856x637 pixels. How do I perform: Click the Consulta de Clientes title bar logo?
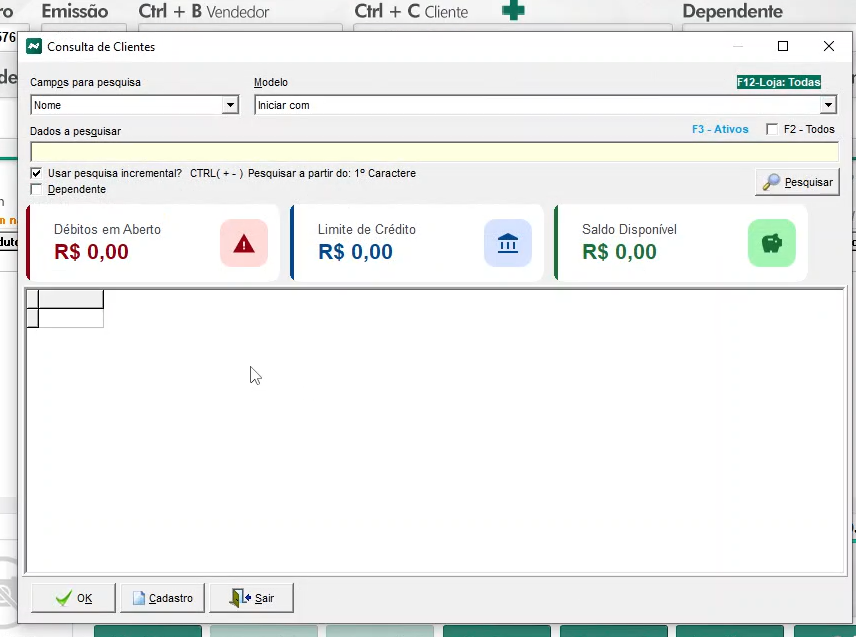[x=34, y=46]
